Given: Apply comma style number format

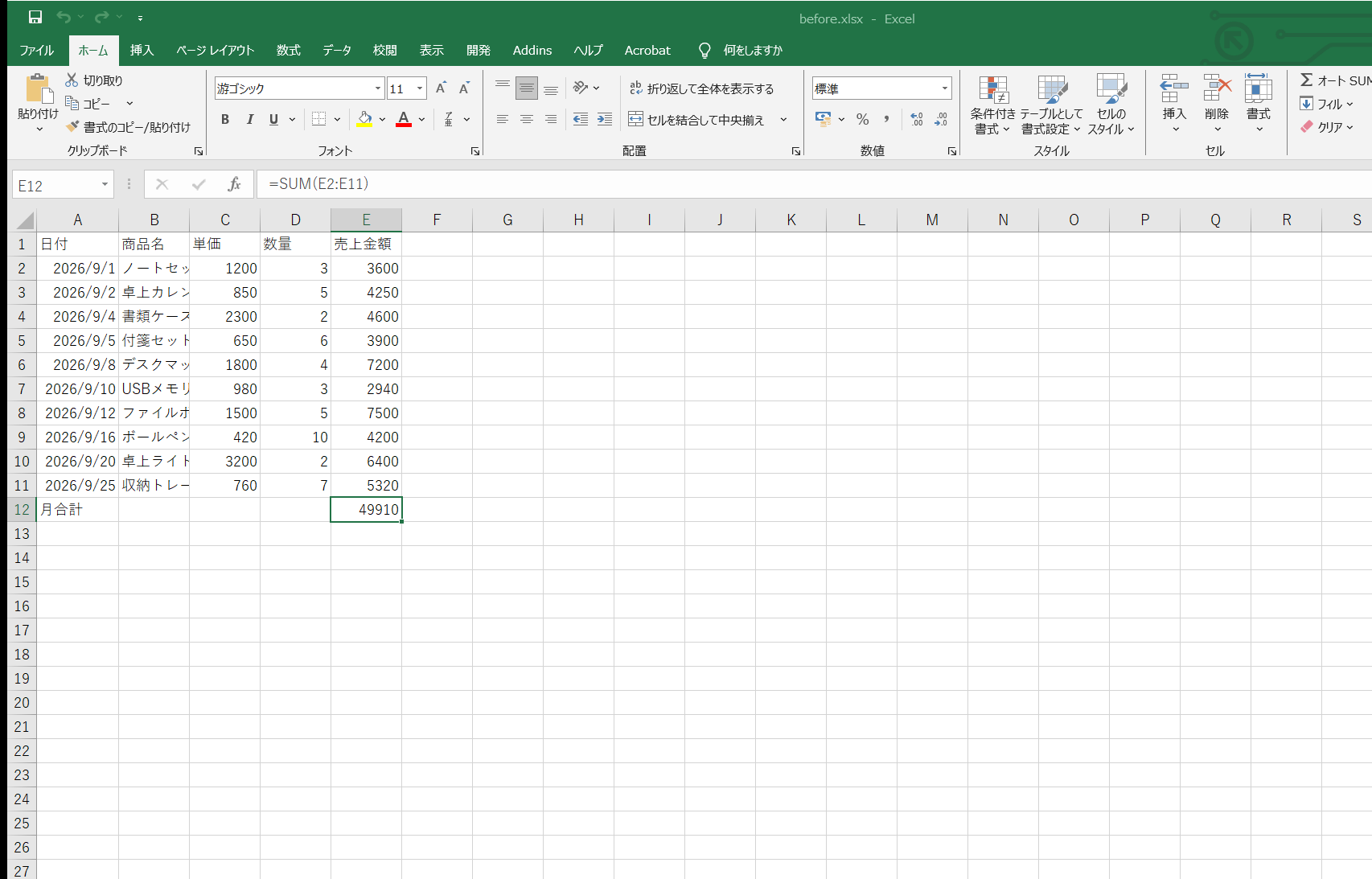Looking at the screenshot, I should point(886,119).
